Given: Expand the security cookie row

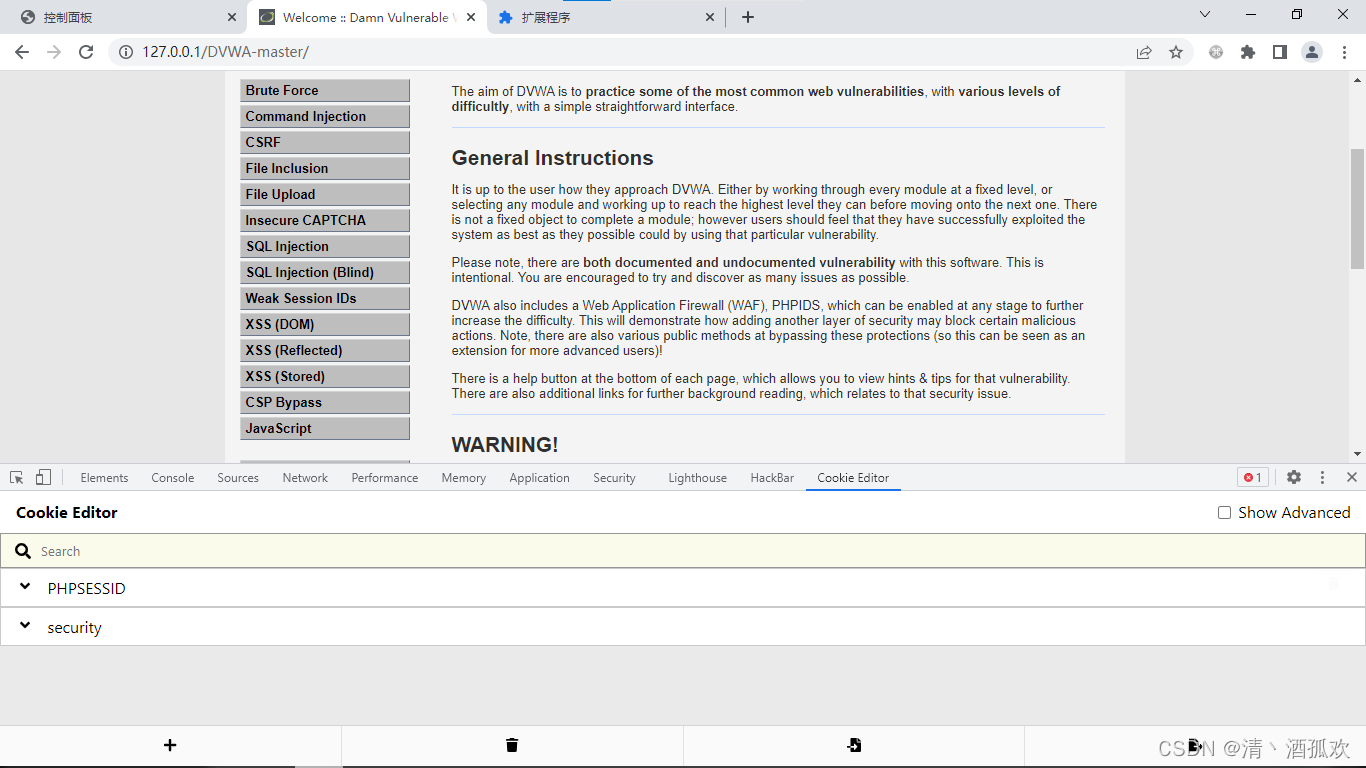Looking at the screenshot, I should (683, 627).
